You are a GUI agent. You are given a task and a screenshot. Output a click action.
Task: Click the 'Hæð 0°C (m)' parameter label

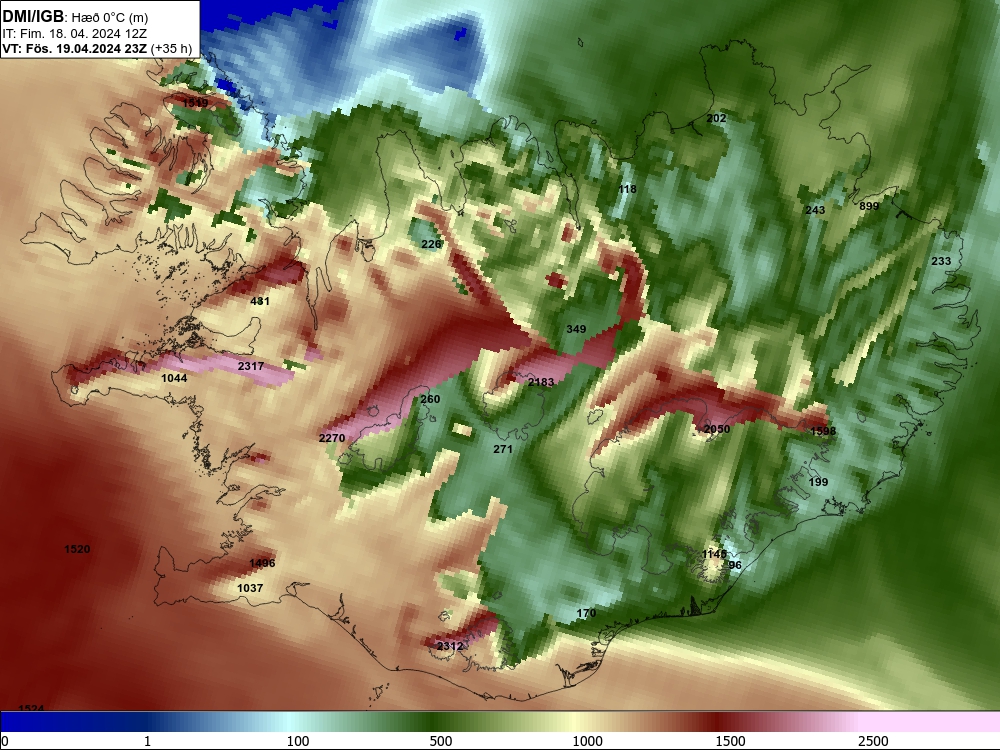tap(110, 17)
